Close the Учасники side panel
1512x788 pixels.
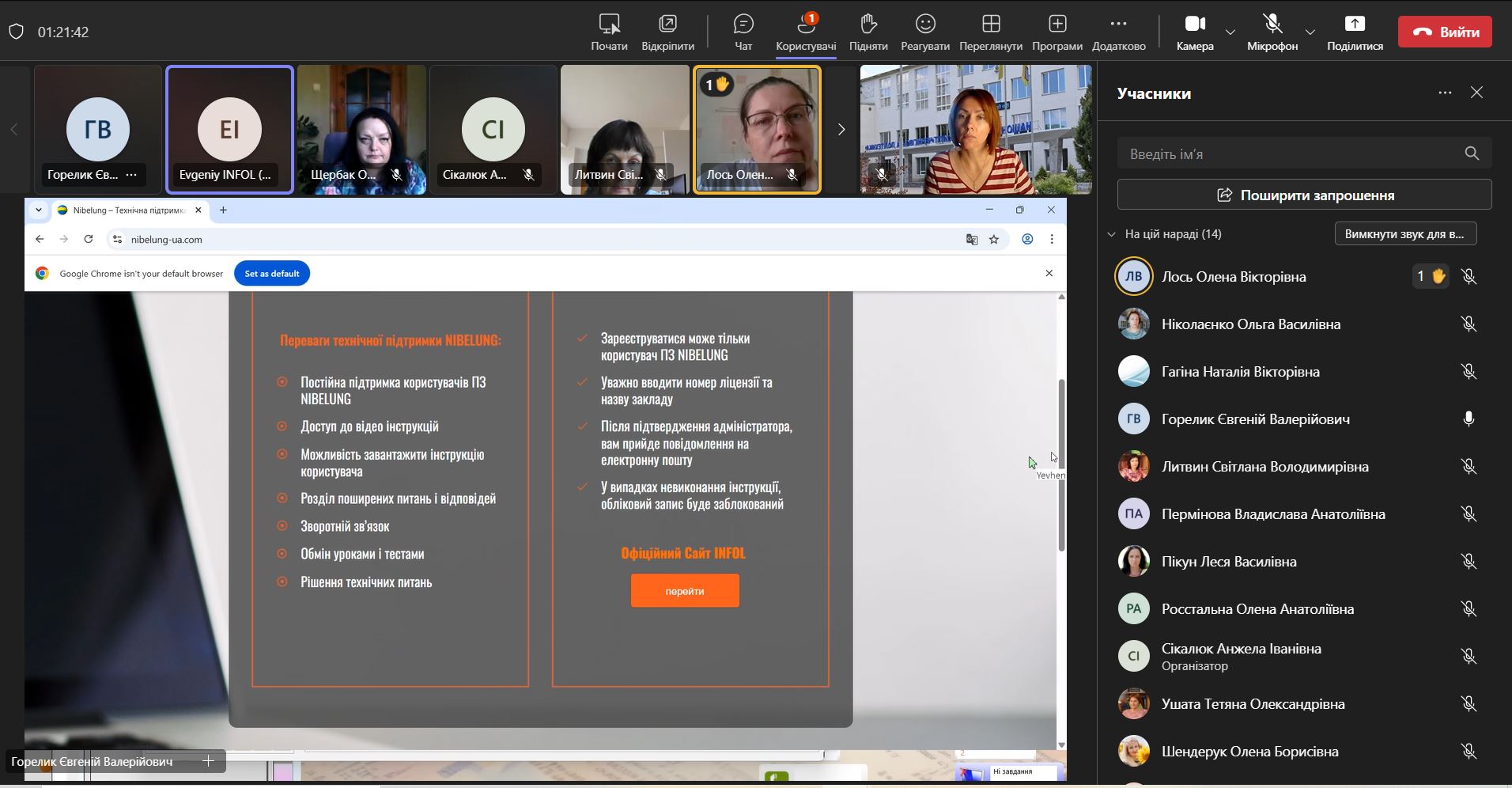click(x=1476, y=93)
